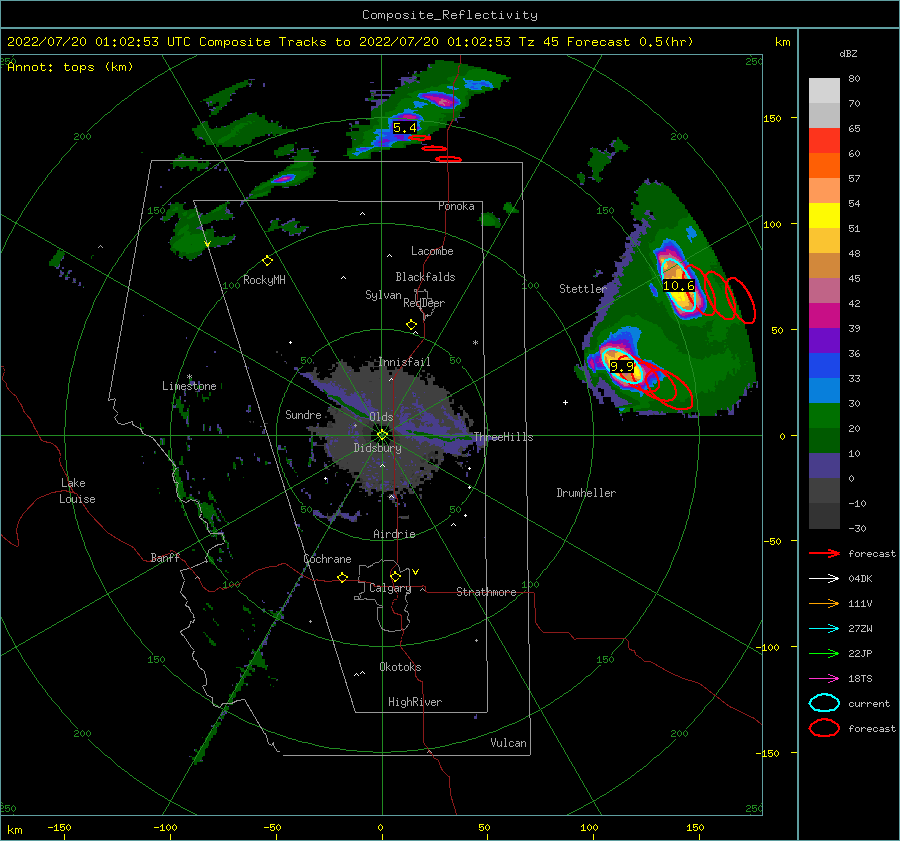The image size is (900, 841).
Task: Pick the 51 dBZ yellow color swatch
Action: pyautogui.click(x=824, y=215)
